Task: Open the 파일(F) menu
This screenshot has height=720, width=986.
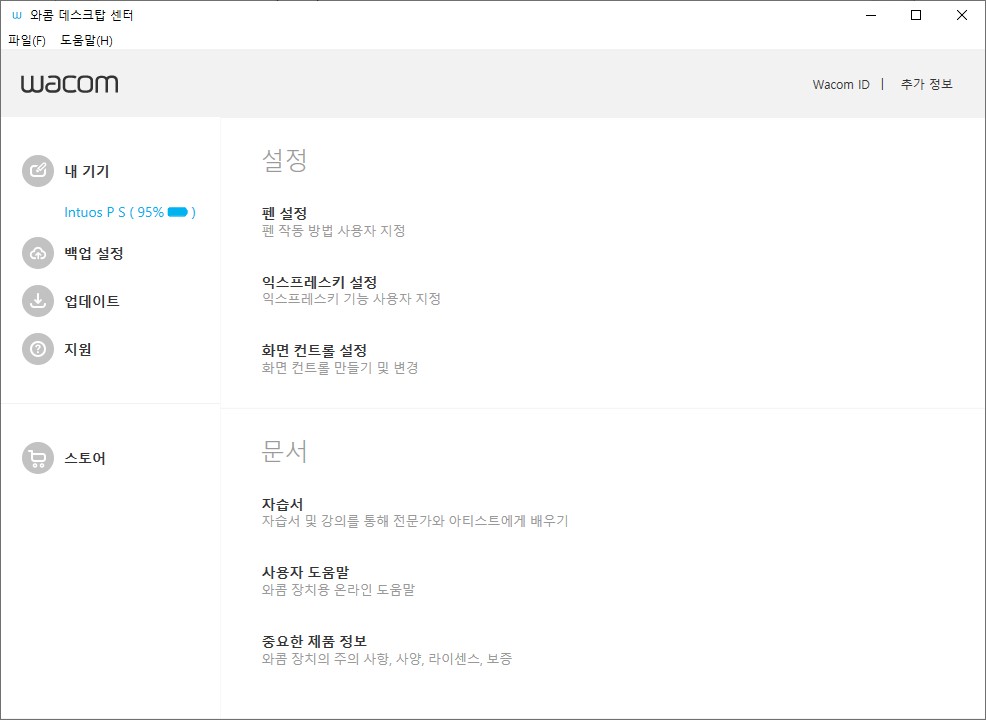Action: click(x=27, y=41)
